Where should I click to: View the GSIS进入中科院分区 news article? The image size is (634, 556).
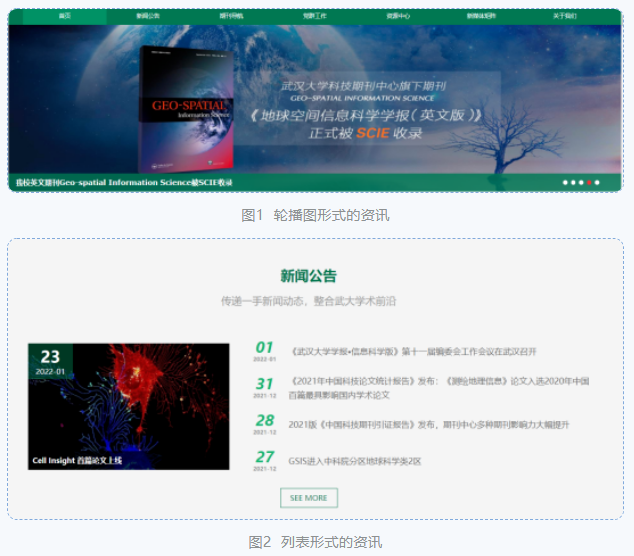coord(354,461)
